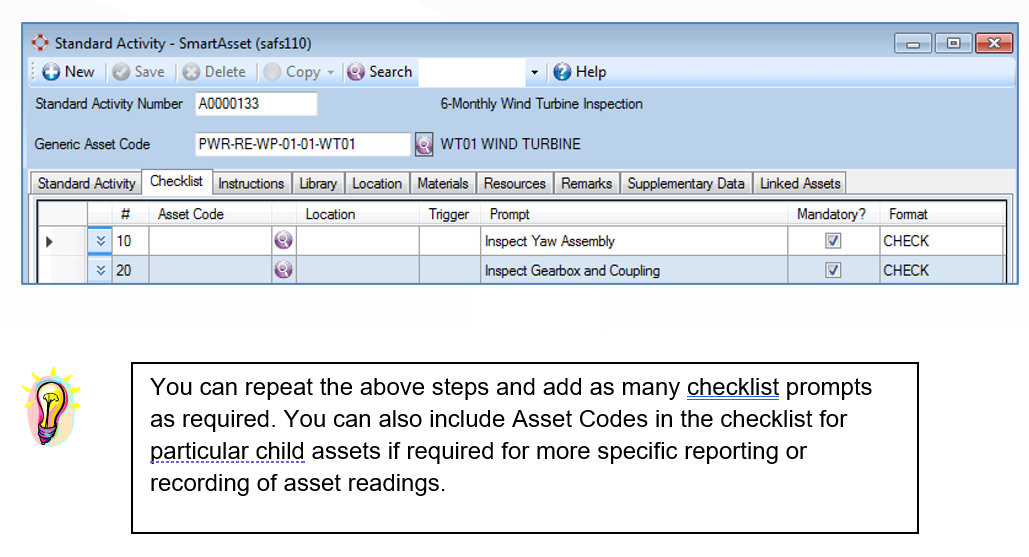Click the Location column header in grid
This screenshot has width=1029, height=557.
click(x=358, y=214)
